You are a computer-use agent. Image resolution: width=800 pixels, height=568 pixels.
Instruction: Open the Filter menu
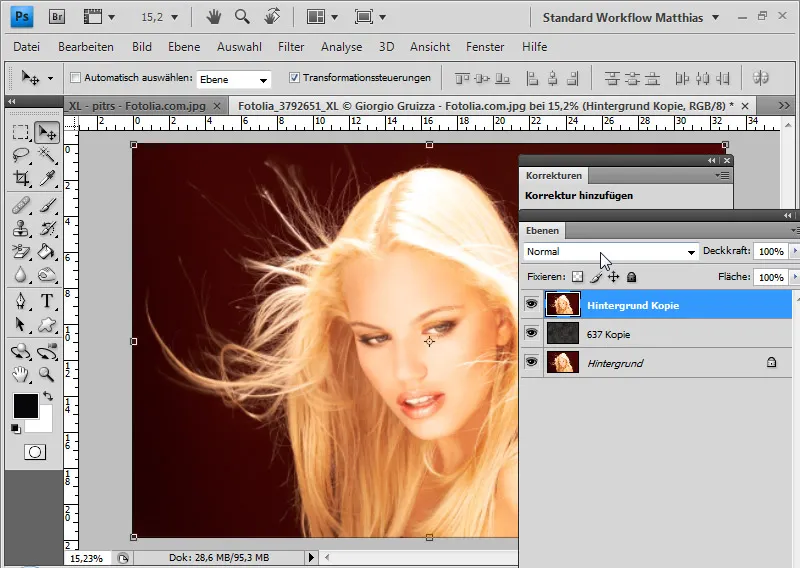(291, 47)
